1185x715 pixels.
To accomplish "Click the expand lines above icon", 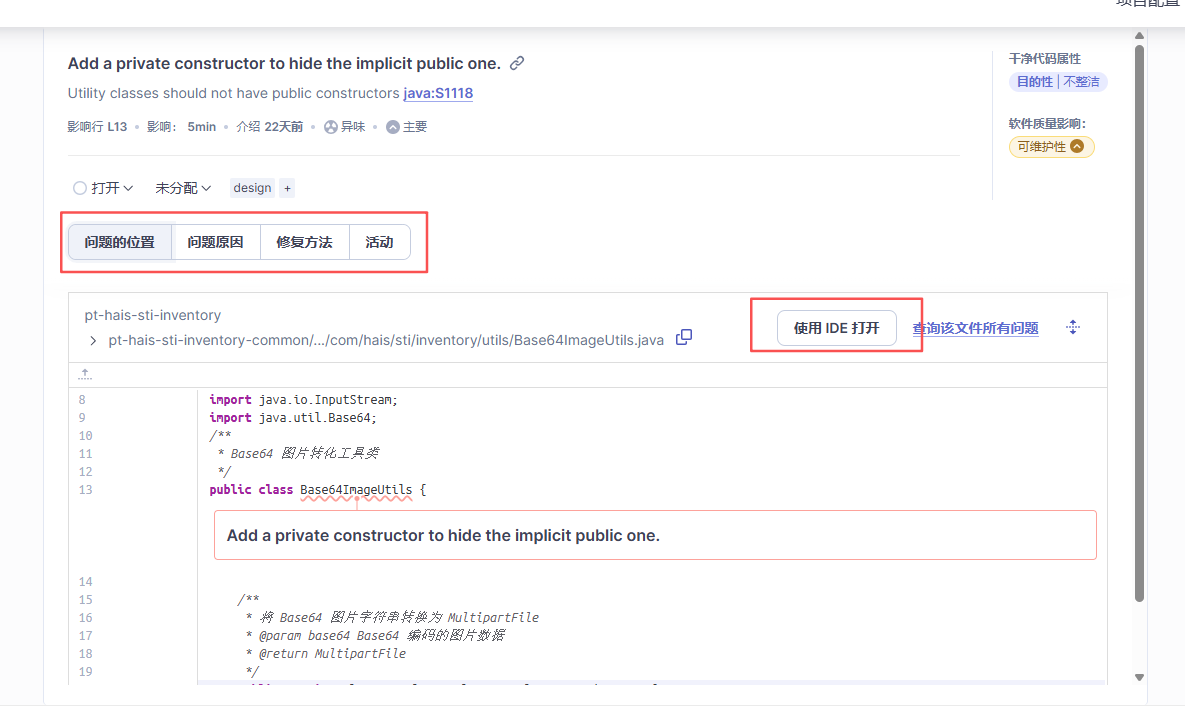I will [85, 374].
